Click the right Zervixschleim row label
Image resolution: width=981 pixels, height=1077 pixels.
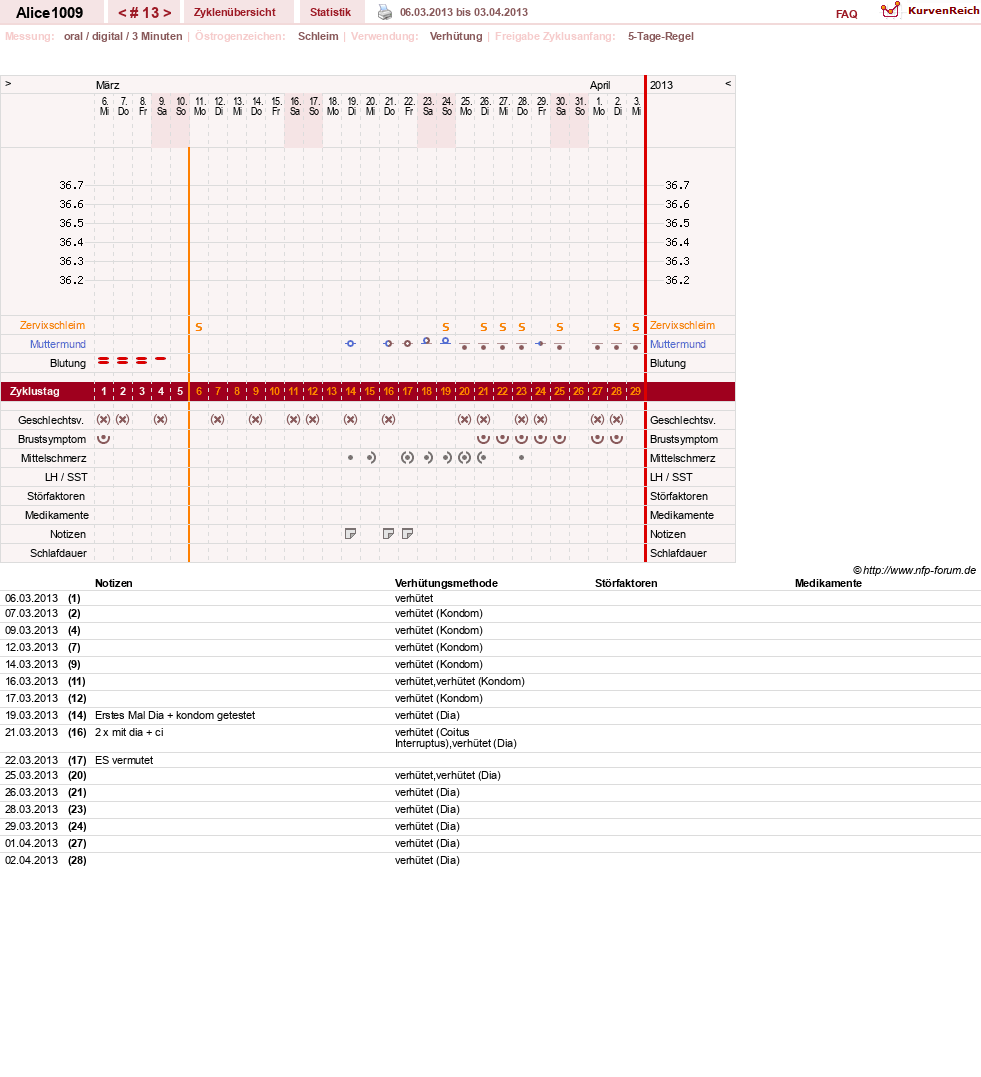683,326
